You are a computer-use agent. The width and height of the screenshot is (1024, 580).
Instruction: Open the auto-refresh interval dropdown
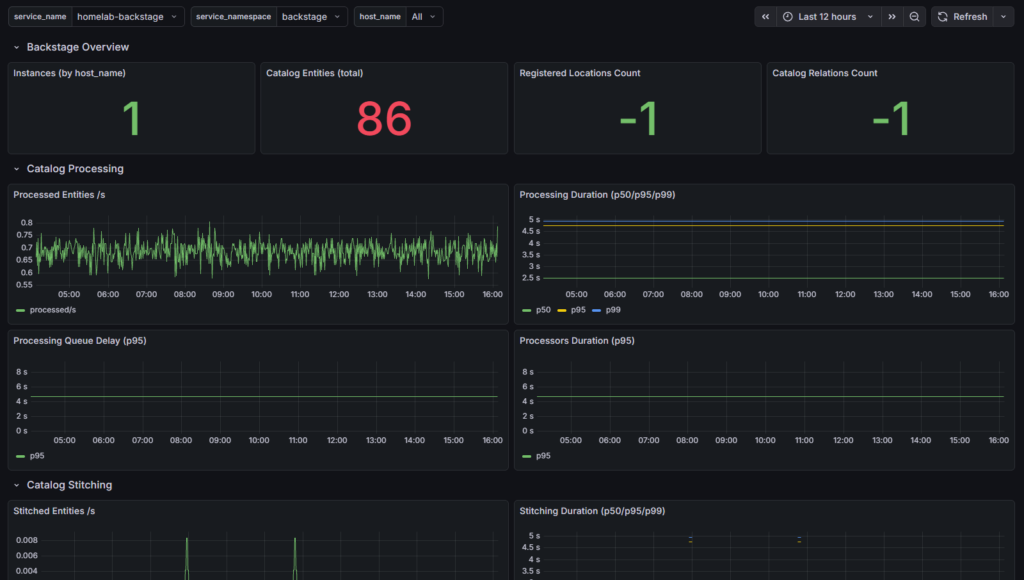[x=1004, y=17]
